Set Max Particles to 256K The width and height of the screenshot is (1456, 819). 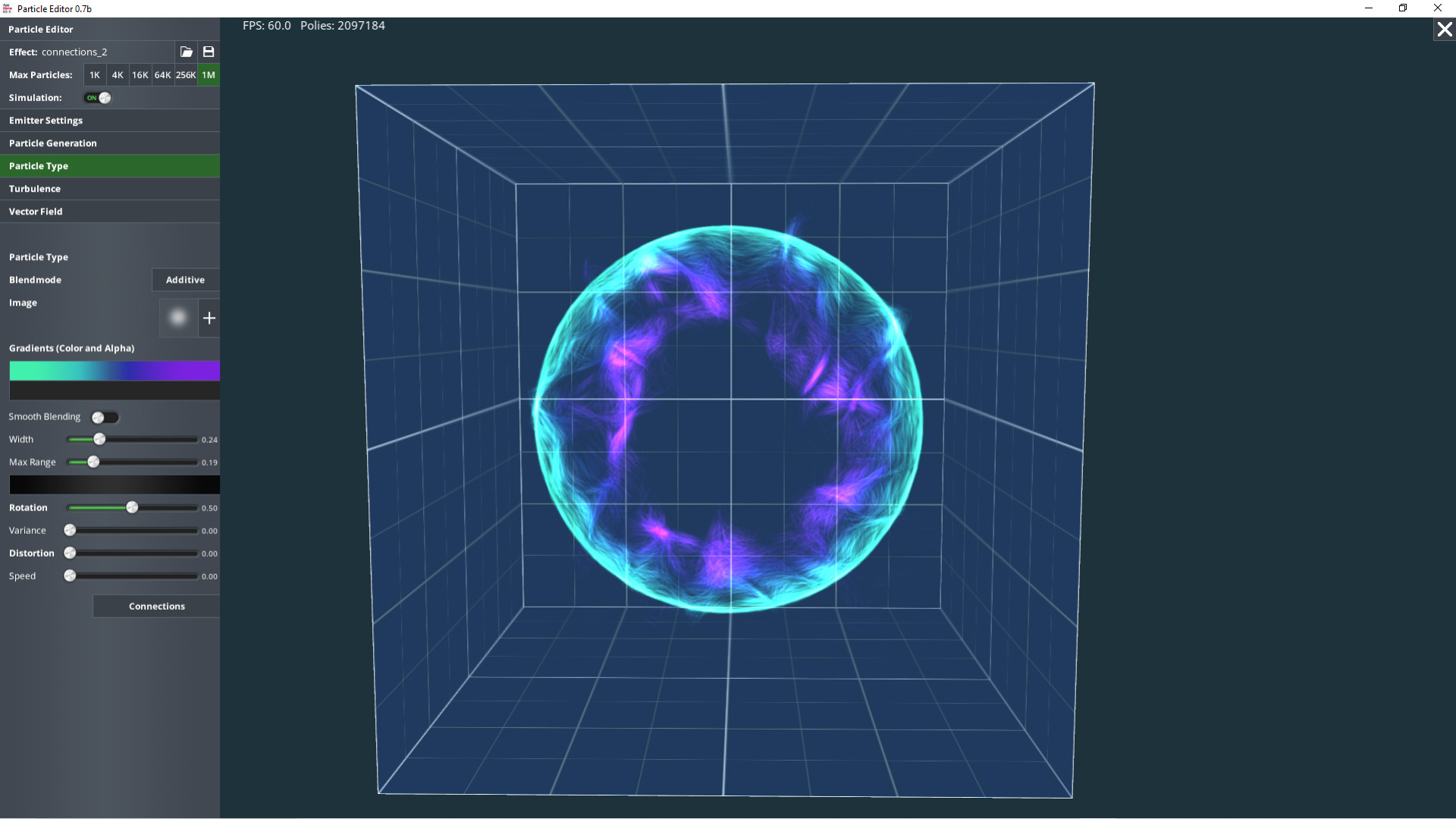186,75
